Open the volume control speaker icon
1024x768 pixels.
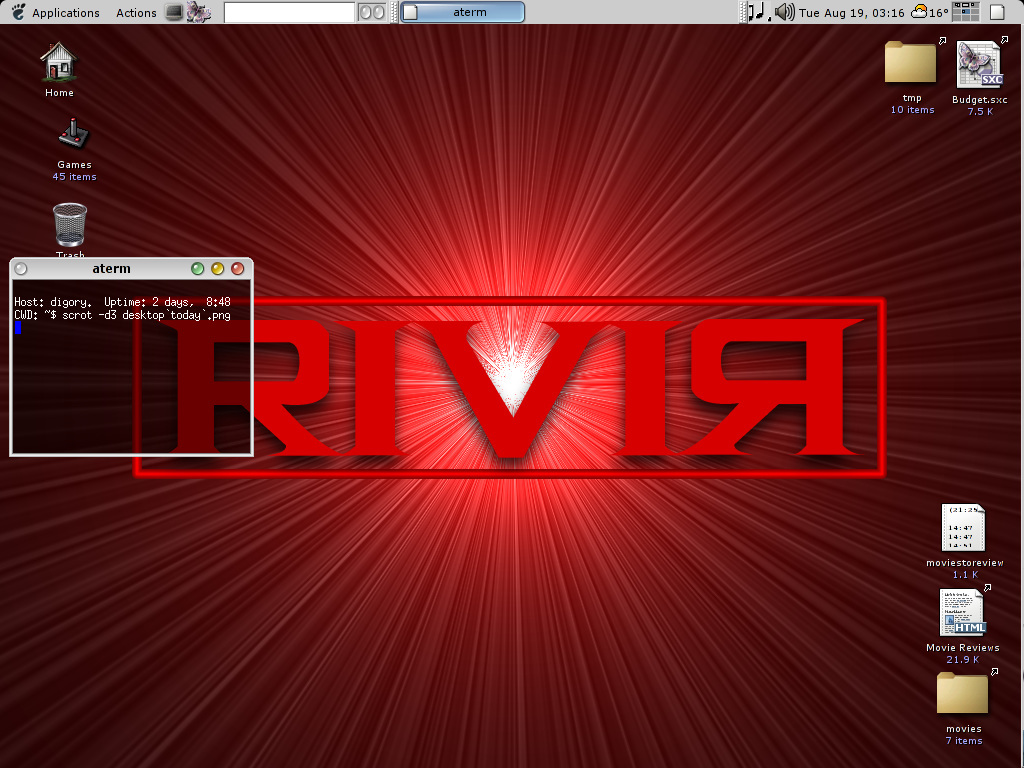[784, 12]
